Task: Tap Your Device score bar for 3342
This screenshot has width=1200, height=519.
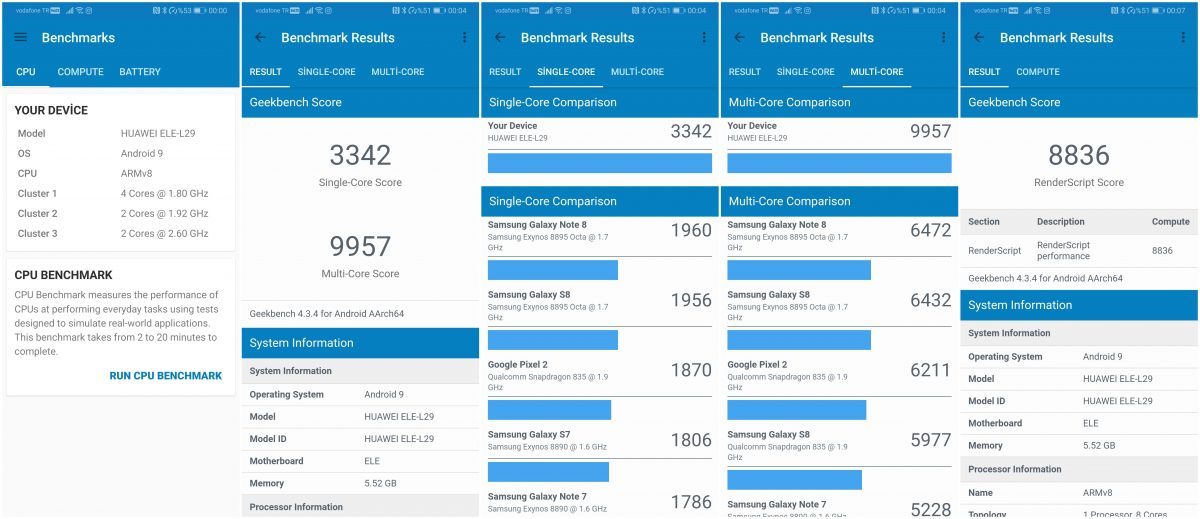Action: pos(600,163)
